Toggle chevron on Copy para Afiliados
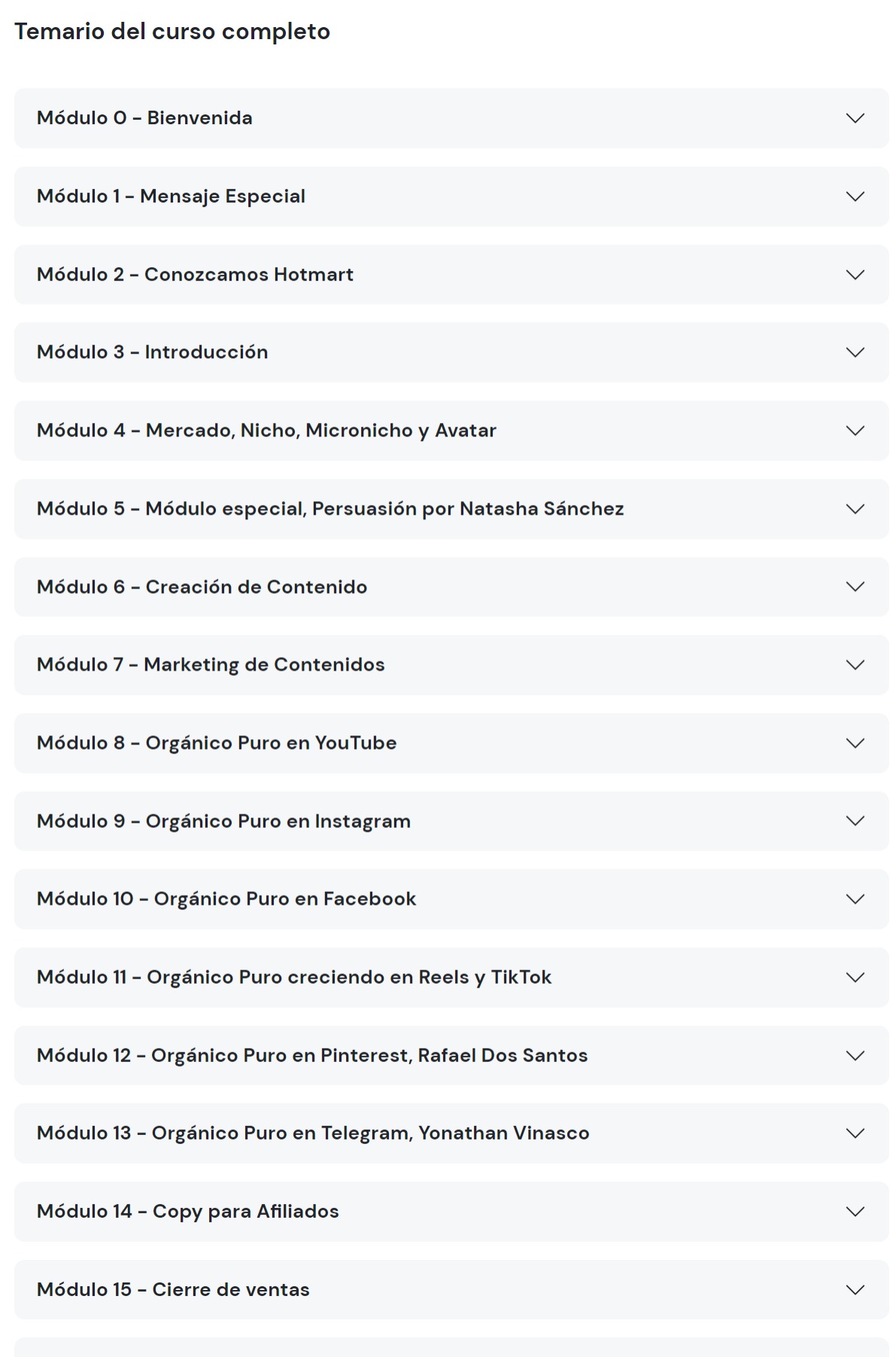Image resolution: width=896 pixels, height=1357 pixels. tap(855, 1212)
